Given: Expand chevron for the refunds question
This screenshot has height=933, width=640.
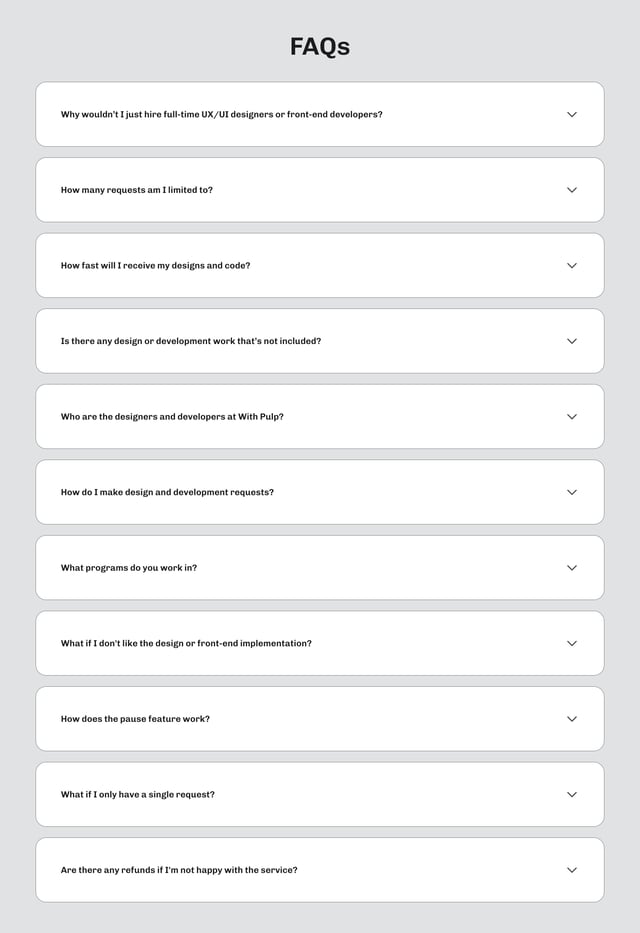Looking at the screenshot, I should 572,870.
